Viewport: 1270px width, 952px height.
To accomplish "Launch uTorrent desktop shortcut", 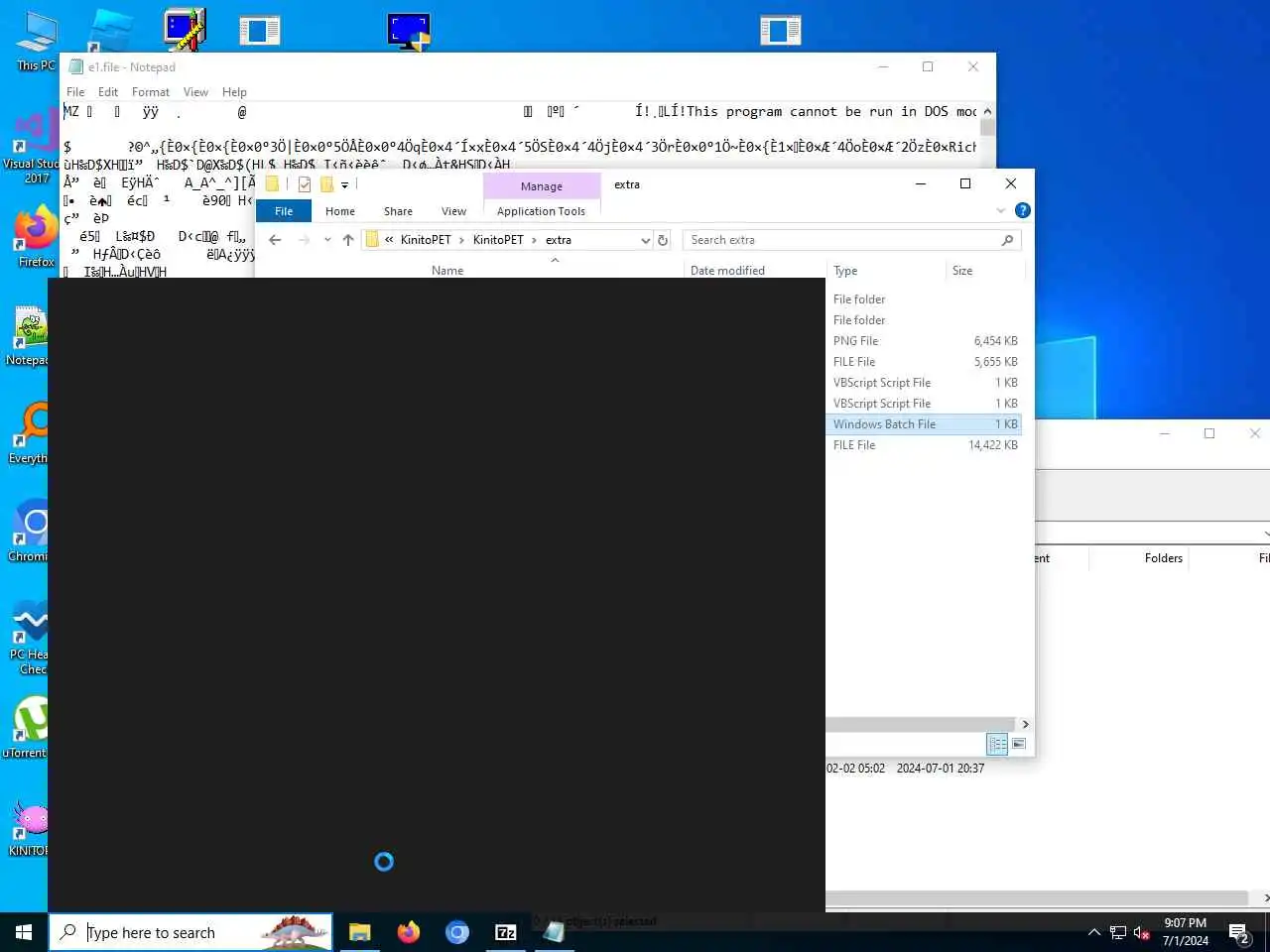I will coord(28,727).
